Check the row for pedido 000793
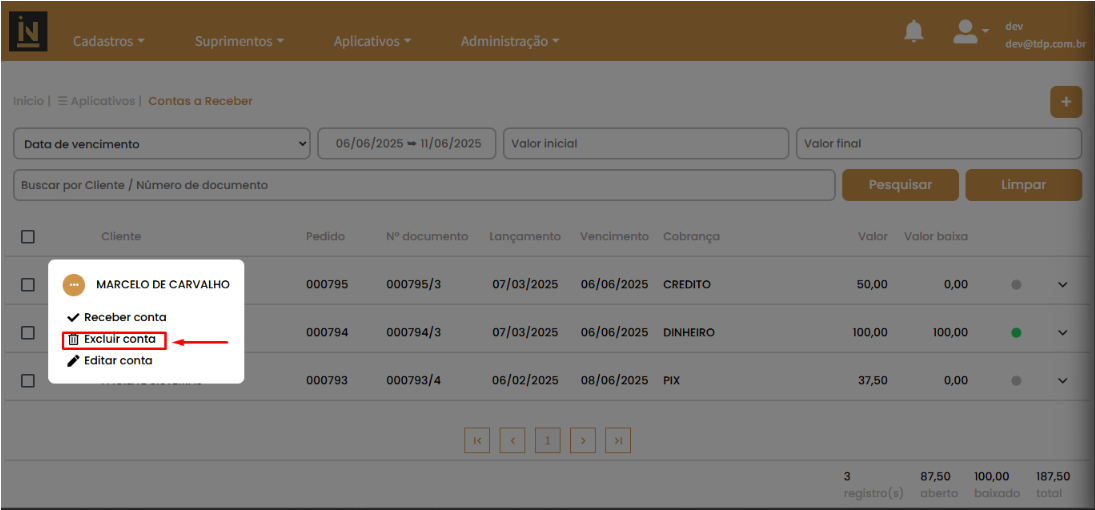Image resolution: width=1095 pixels, height=510 pixels. point(28,381)
